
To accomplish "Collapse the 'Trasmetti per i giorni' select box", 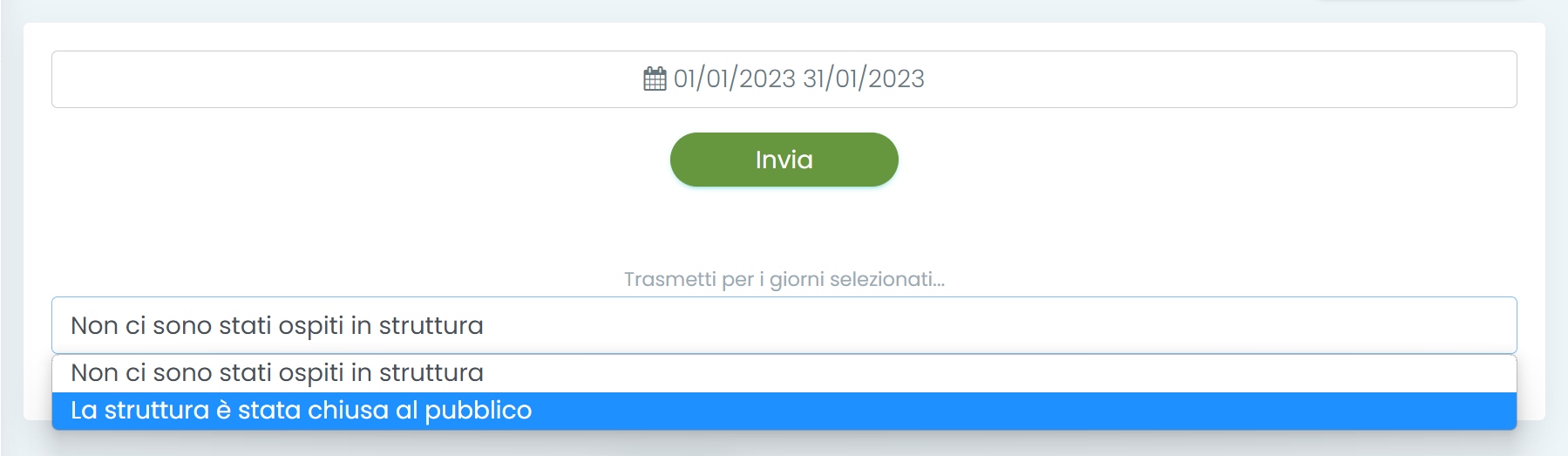I will pos(784,325).
